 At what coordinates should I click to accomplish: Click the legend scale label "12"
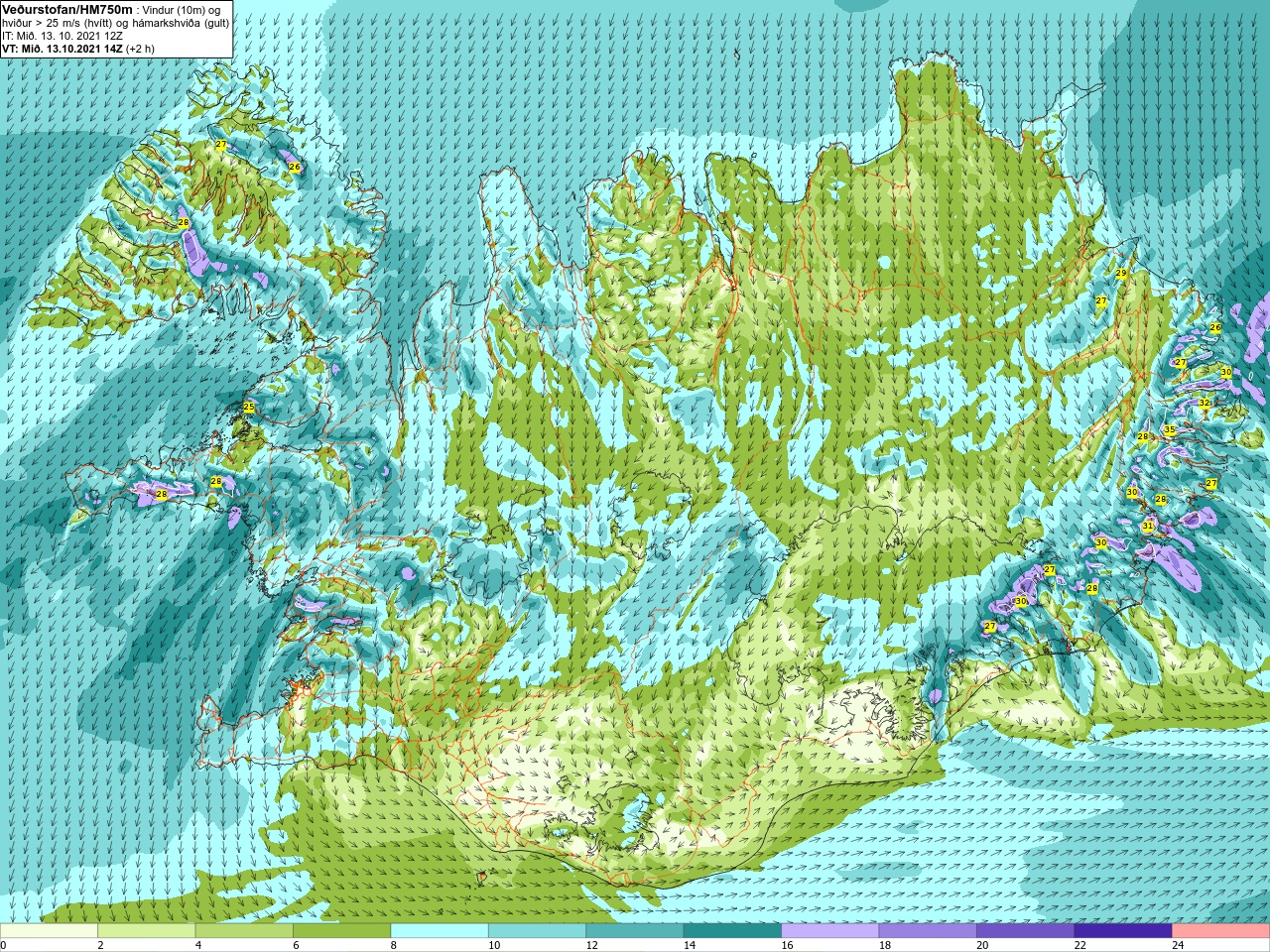point(591,945)
